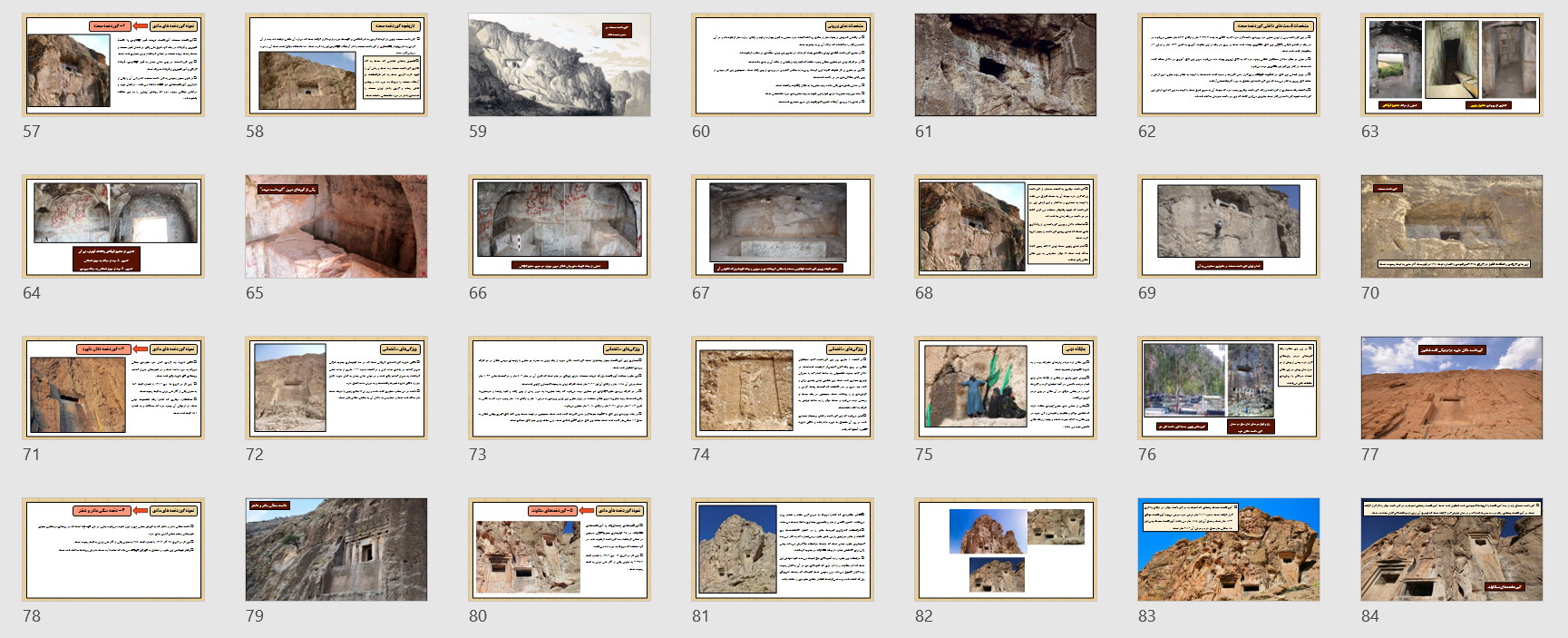Click slide 82 with three overlapping photos
This screenshot has height=638, width=1568.
[x=1005, y=549]
